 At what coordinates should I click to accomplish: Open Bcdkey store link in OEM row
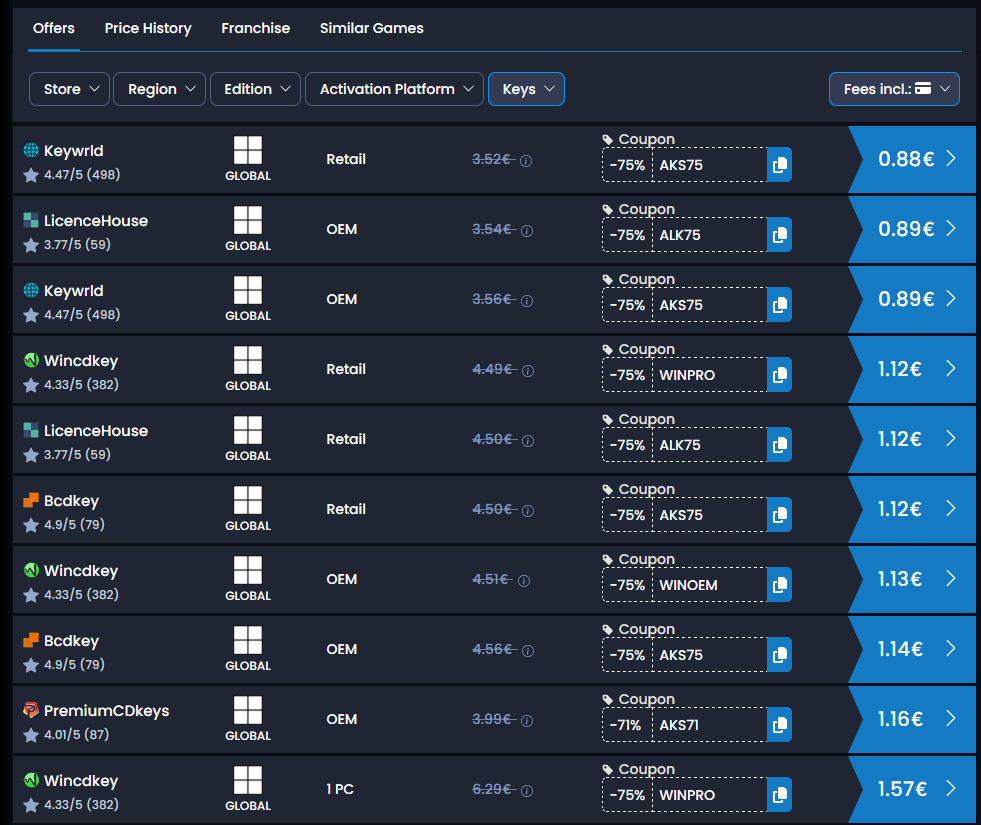tap(71, 640)
